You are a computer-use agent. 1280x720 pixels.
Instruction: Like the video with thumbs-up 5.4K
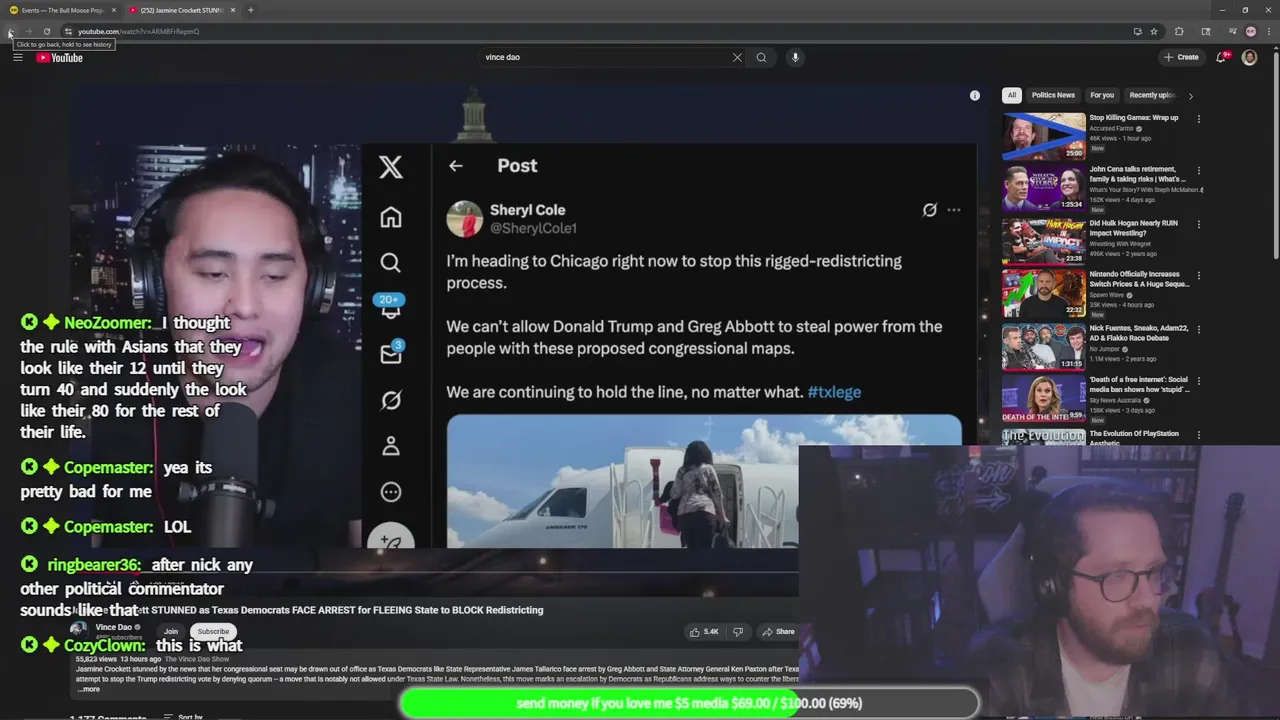tap(704, 632)
